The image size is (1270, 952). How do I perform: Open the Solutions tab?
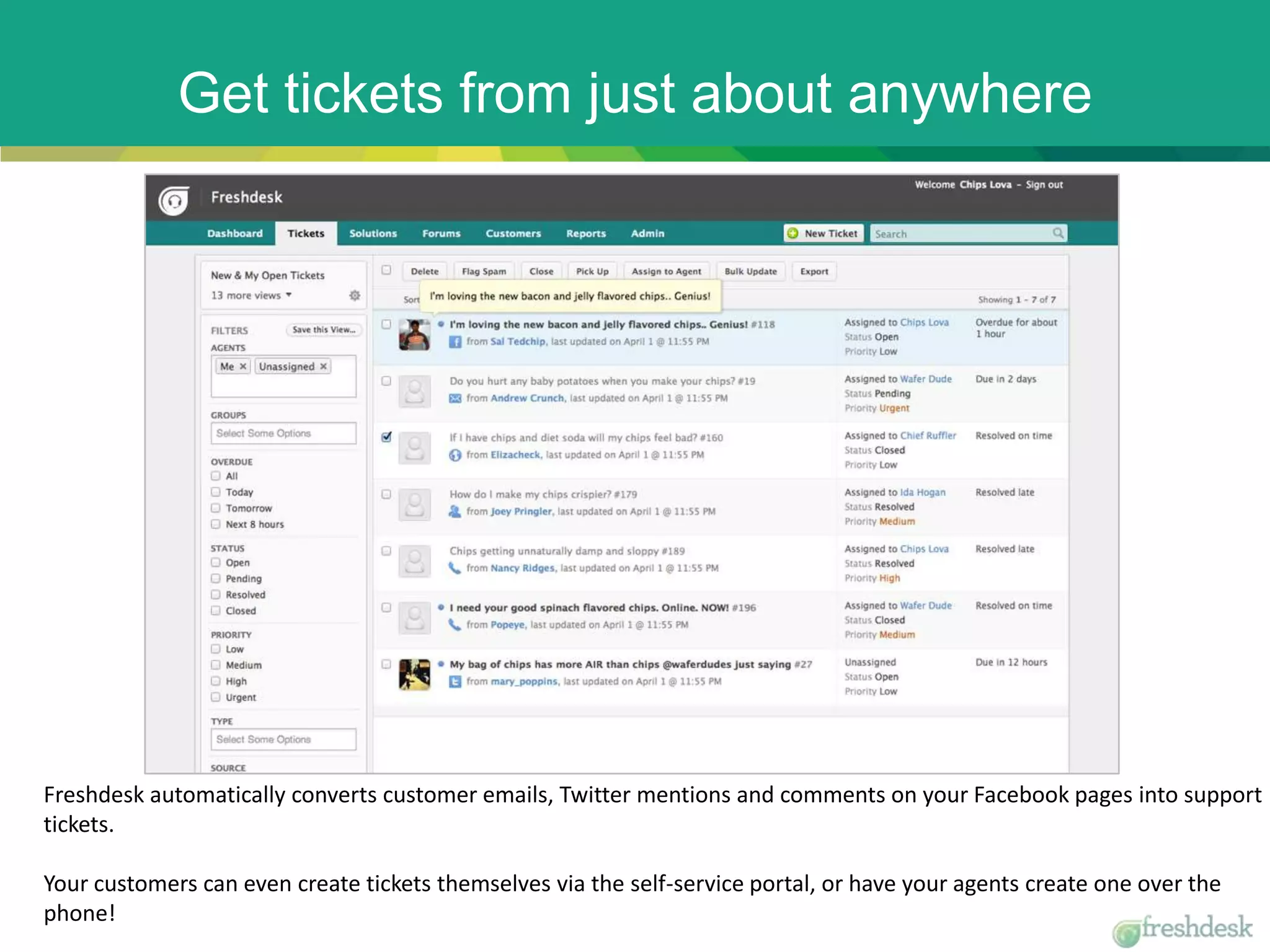click(373, 234)
